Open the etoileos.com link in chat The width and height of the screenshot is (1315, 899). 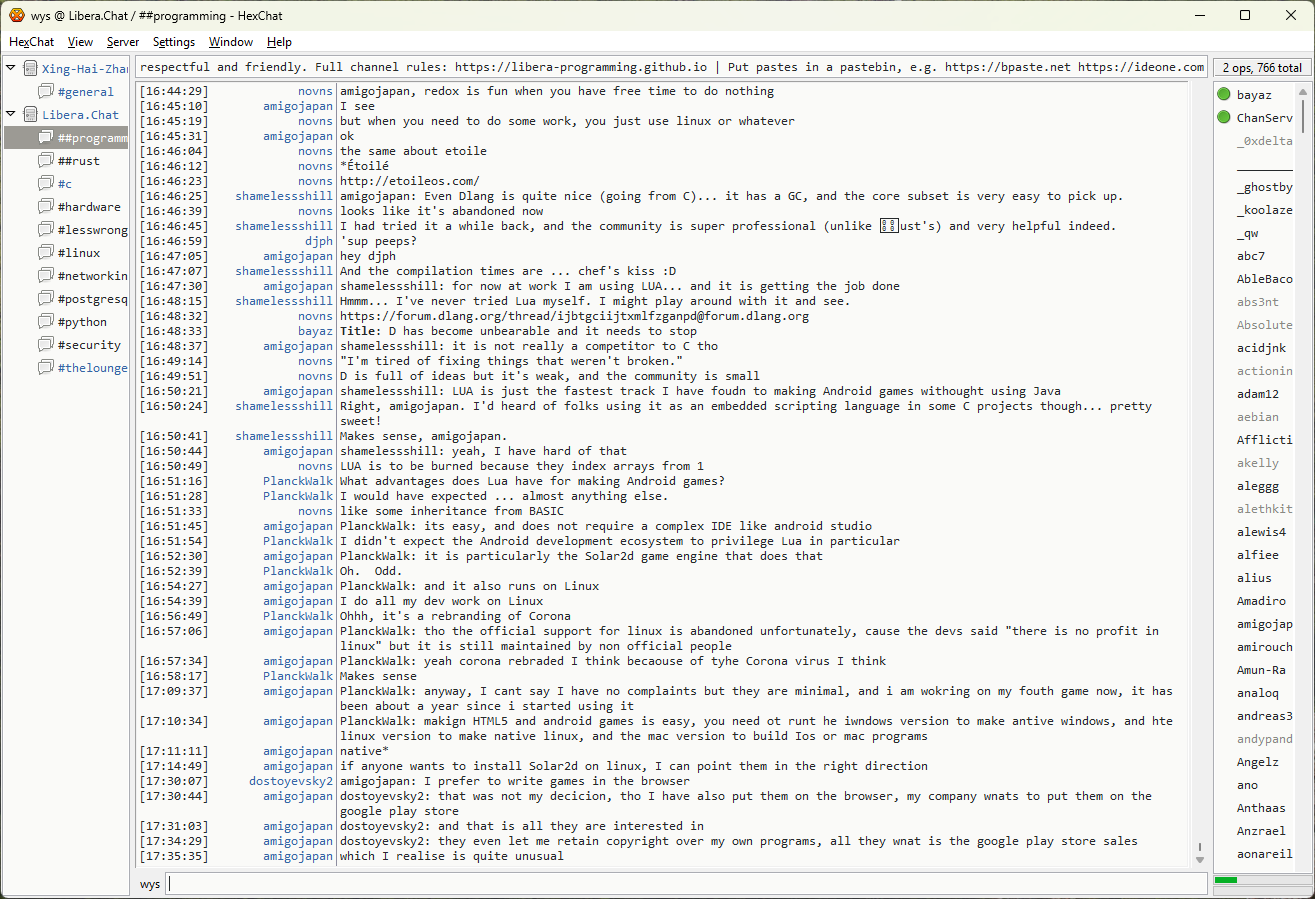[x=409, y=181]
